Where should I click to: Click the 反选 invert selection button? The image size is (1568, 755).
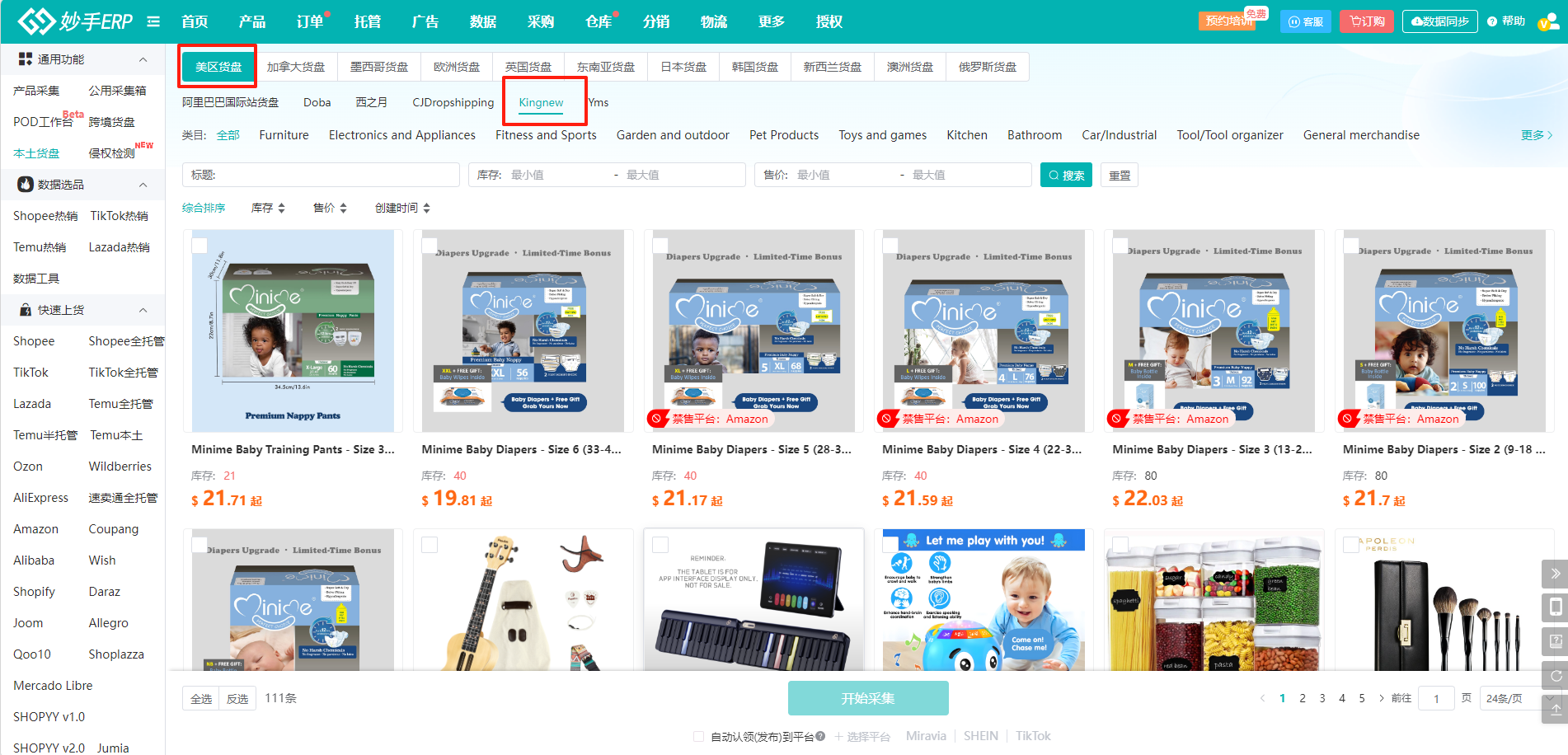click(237, 698)
